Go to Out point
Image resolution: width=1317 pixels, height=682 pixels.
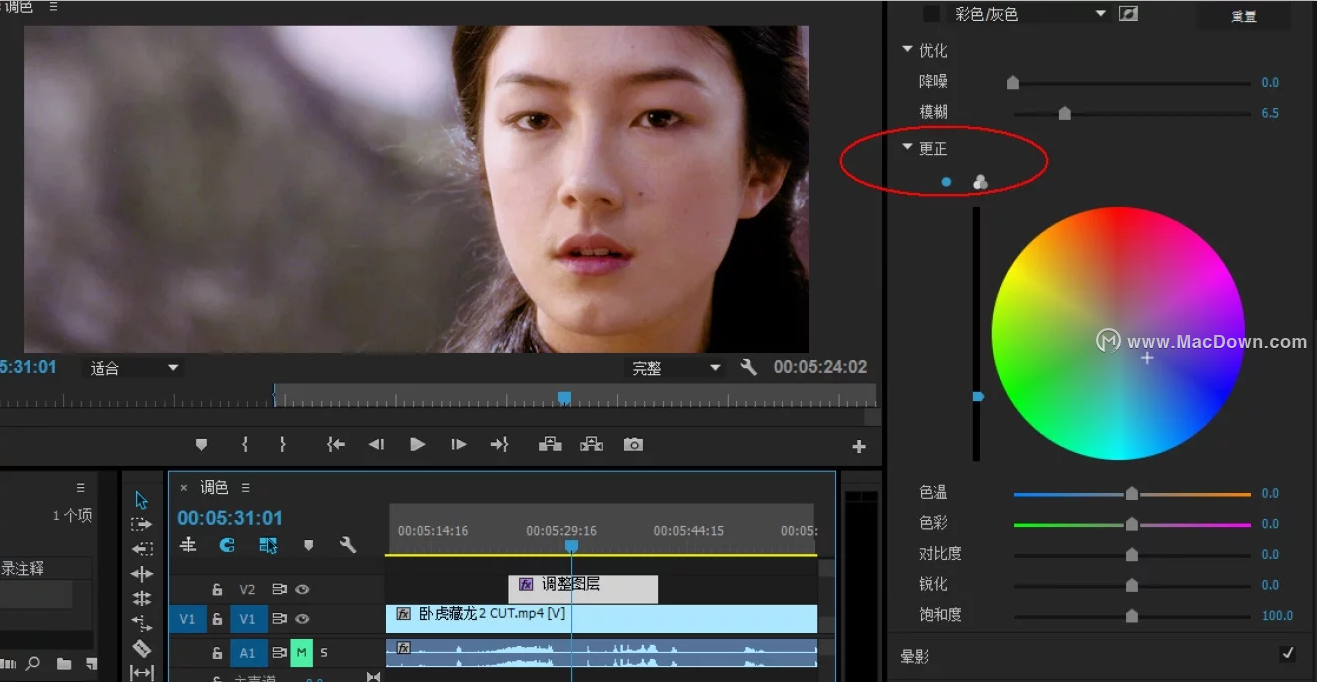coord(499,444)
